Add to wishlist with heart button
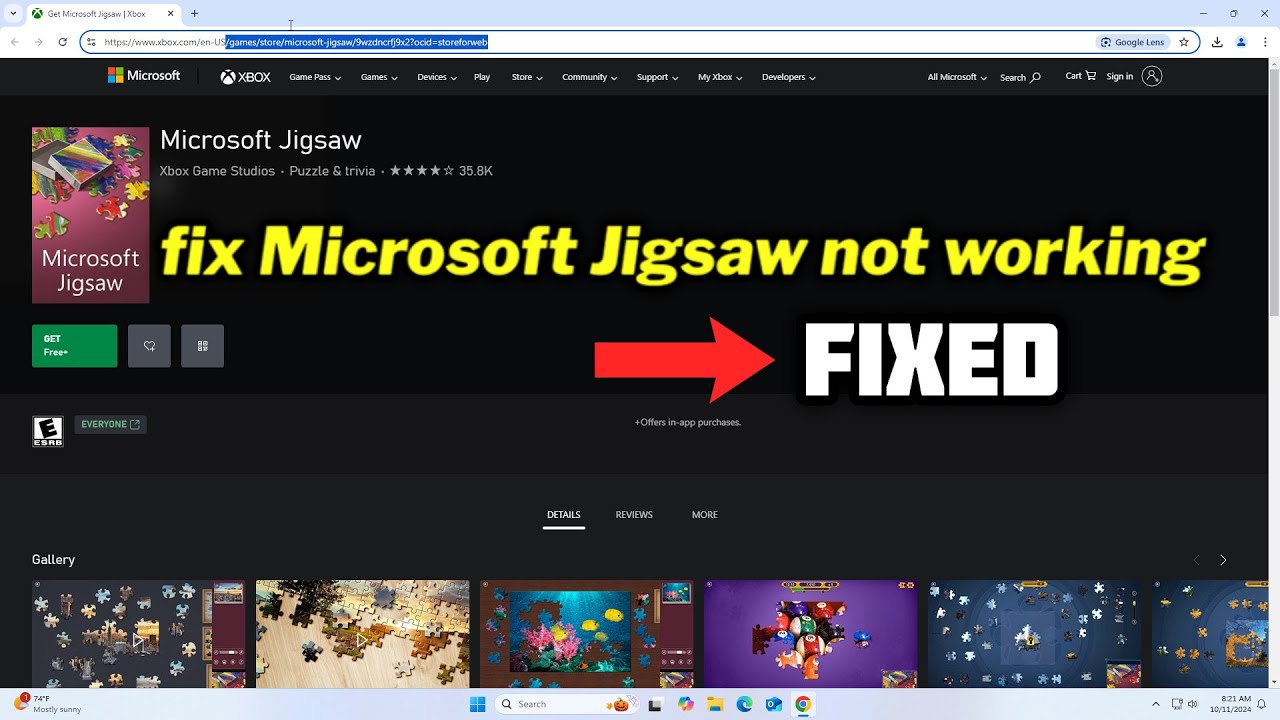This screenshot has height=720, width=1280. tap(149, 346)
